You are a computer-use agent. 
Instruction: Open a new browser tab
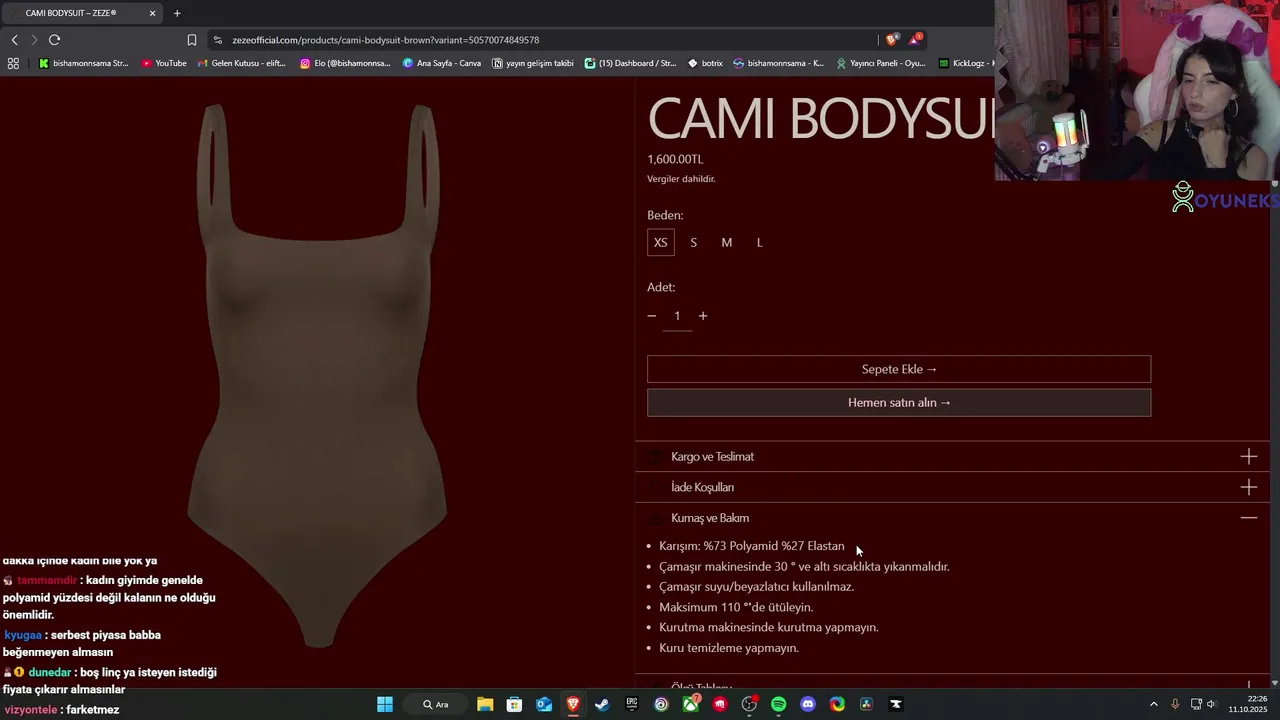pyautogui.click(x=177, y=13)
